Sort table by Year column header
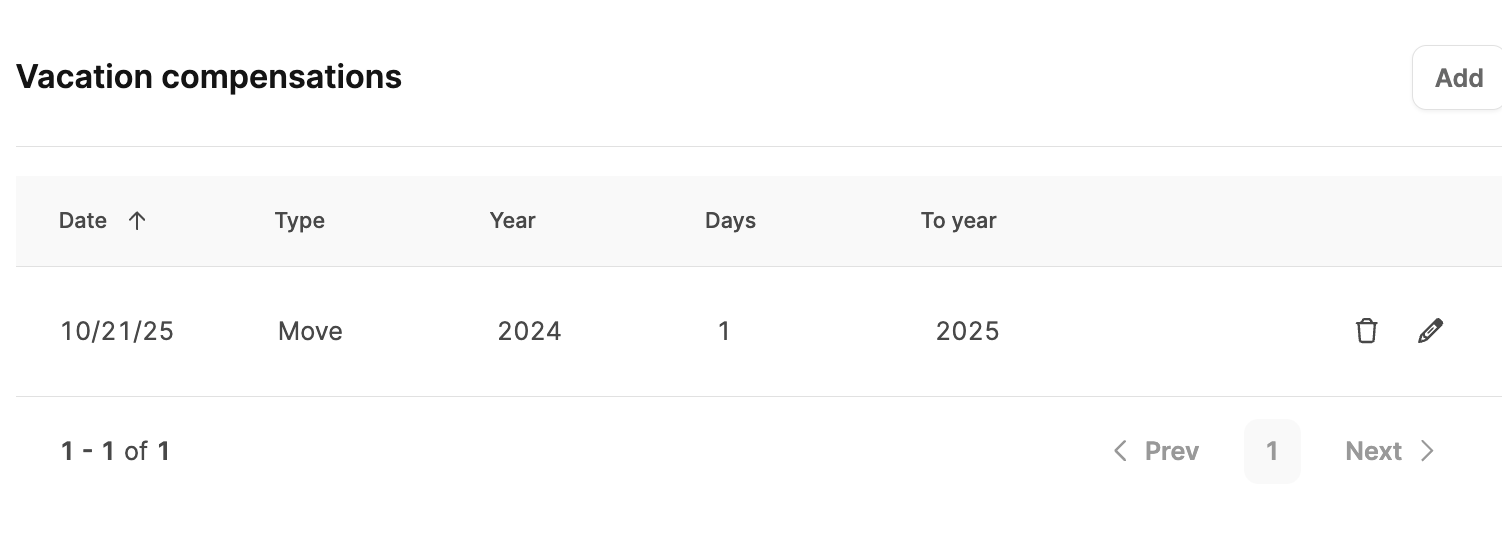Screen dimensions: 1502x538 513,221
